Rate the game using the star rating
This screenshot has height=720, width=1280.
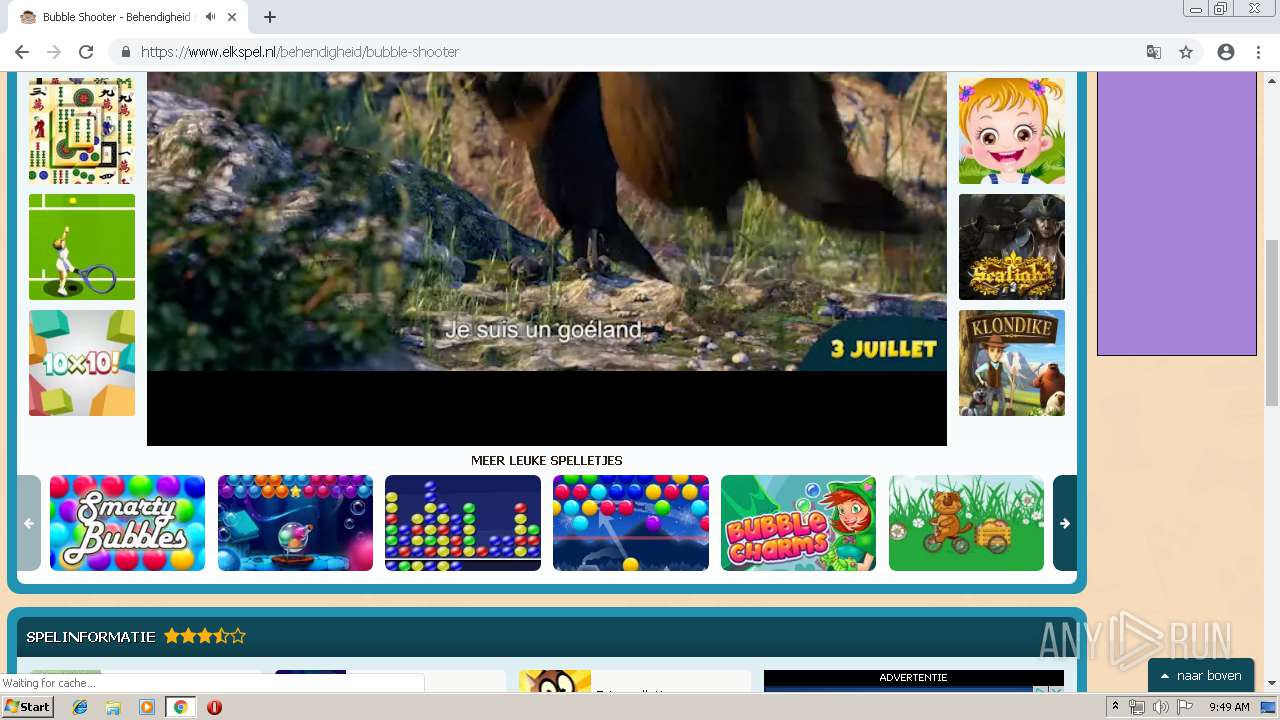(x=205, y=636)
